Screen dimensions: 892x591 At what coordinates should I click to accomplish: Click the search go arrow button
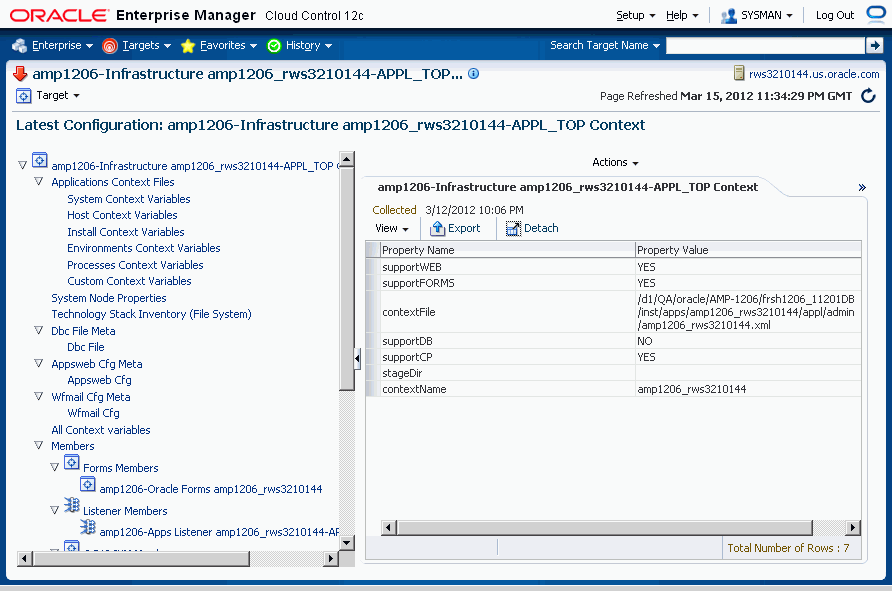click(874, 46)
